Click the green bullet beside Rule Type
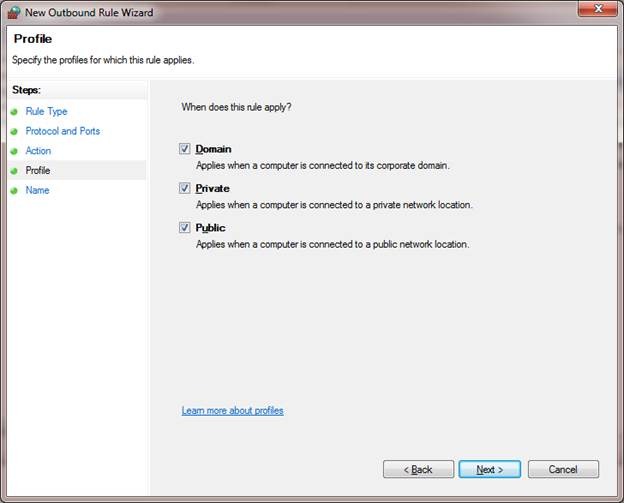 point(14,112)
